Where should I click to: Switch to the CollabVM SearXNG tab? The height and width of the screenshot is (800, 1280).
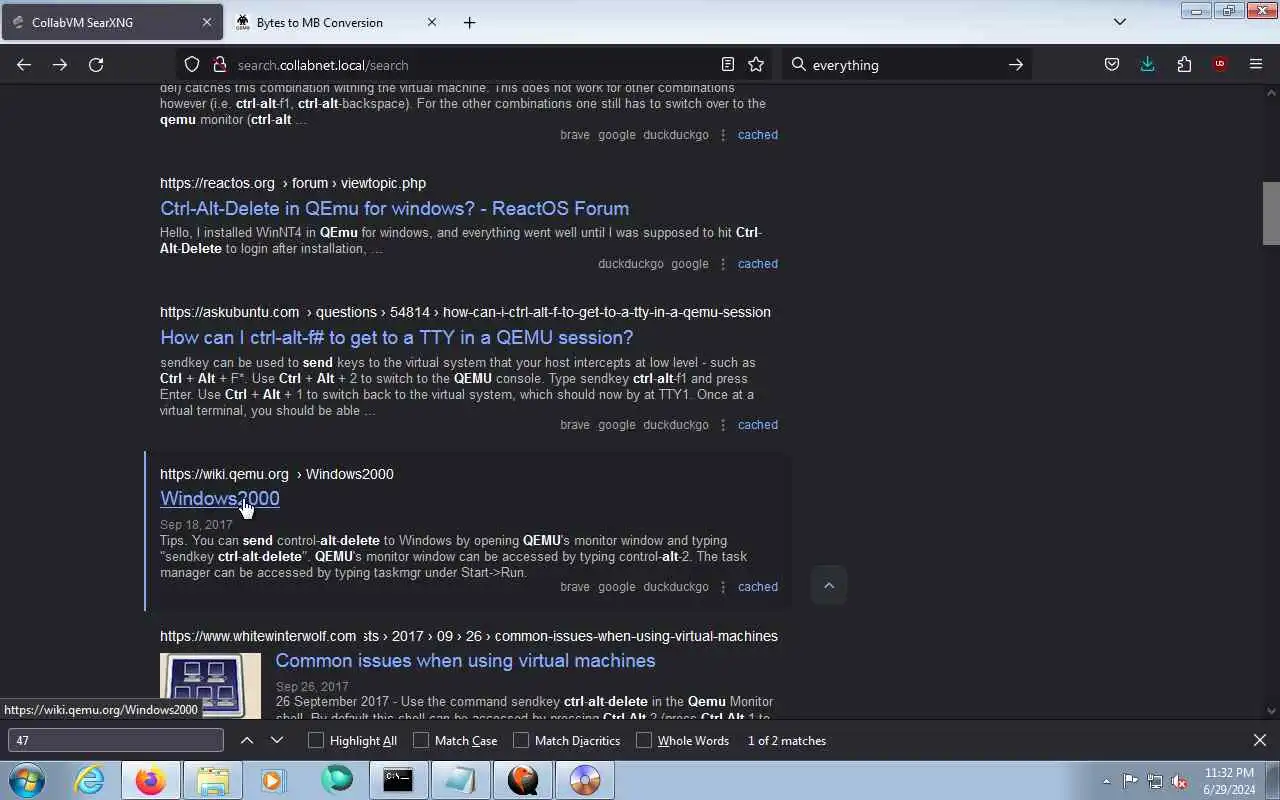[111, 22]
